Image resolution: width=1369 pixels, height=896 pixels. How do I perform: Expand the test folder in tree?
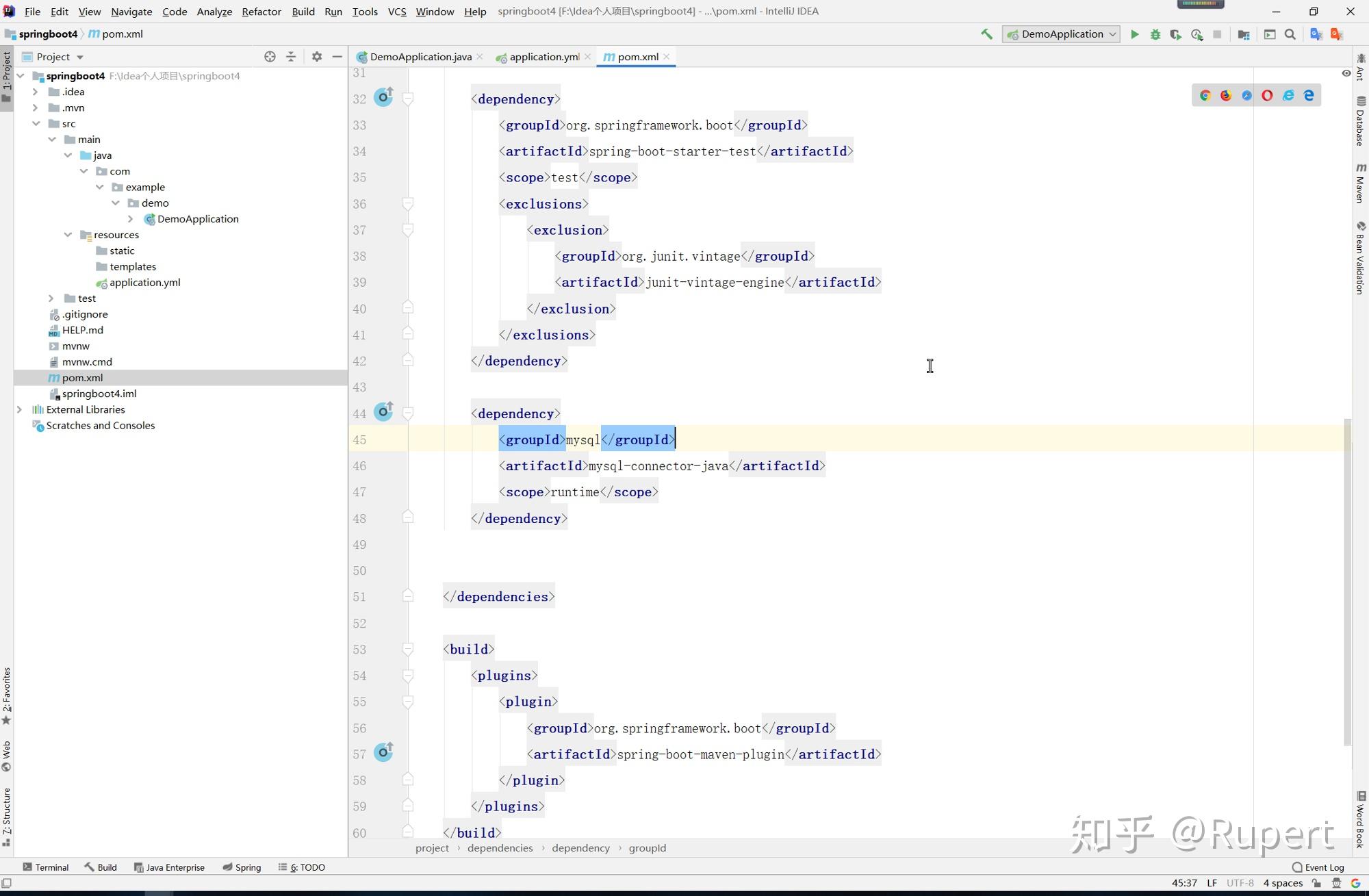(51, 298)
